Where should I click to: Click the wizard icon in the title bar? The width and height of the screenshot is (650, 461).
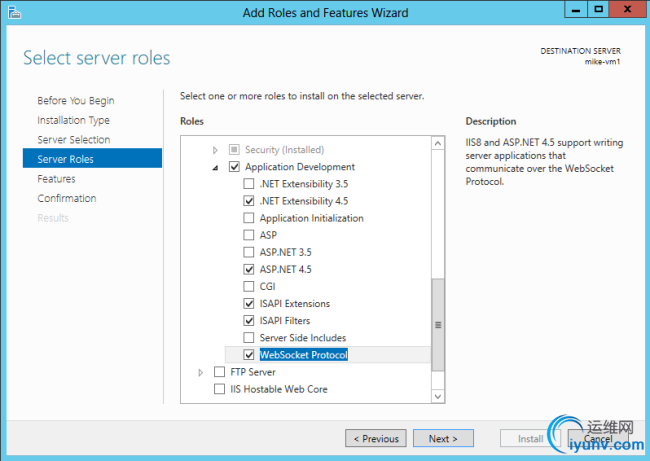pos(14,12)
